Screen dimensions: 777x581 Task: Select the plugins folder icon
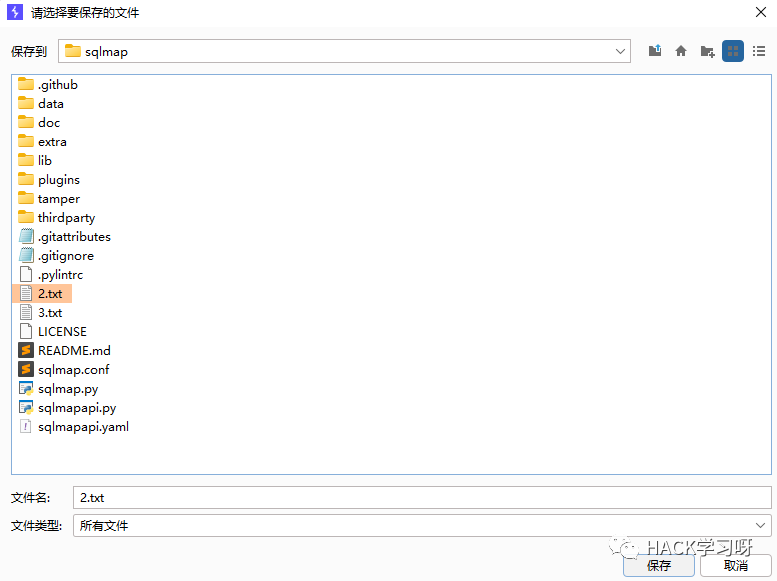26,179
